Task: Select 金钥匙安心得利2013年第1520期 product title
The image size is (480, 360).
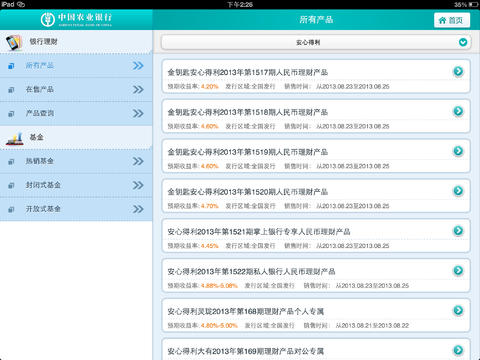Action: tap(248, 192)
